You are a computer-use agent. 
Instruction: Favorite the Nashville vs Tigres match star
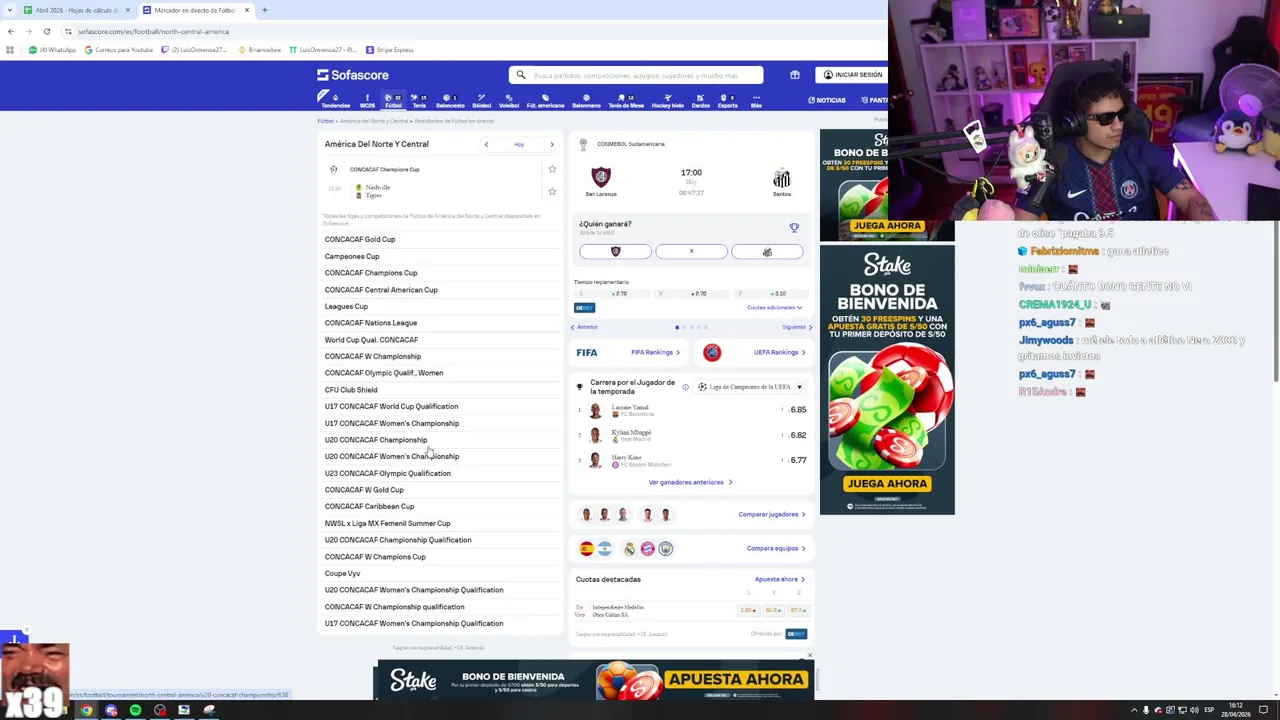click(552, 191)
